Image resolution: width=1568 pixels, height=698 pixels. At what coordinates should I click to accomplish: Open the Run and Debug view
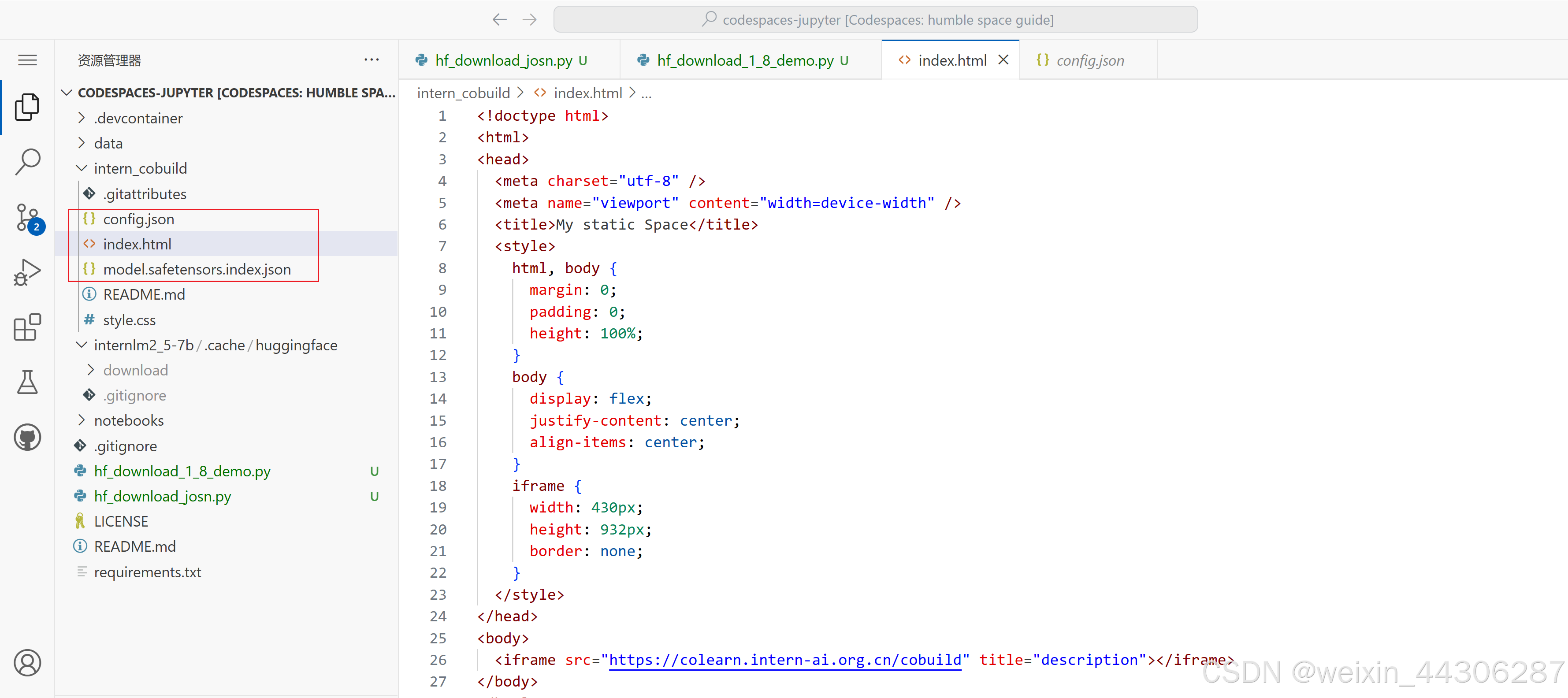point(27,272)
